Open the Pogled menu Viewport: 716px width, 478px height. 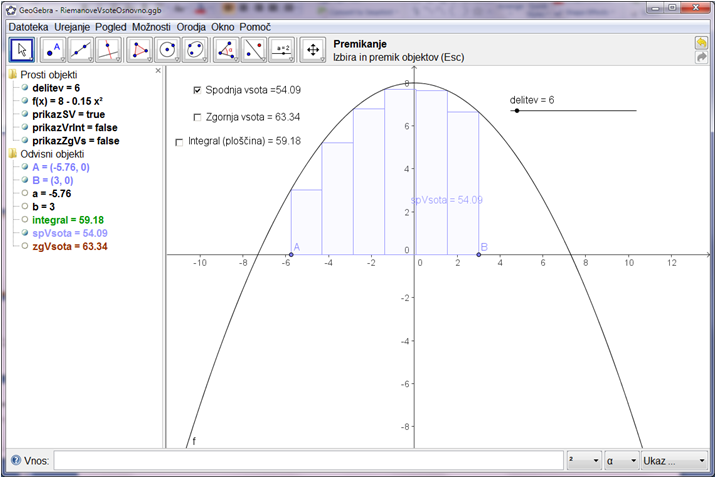tap(111, 27)
